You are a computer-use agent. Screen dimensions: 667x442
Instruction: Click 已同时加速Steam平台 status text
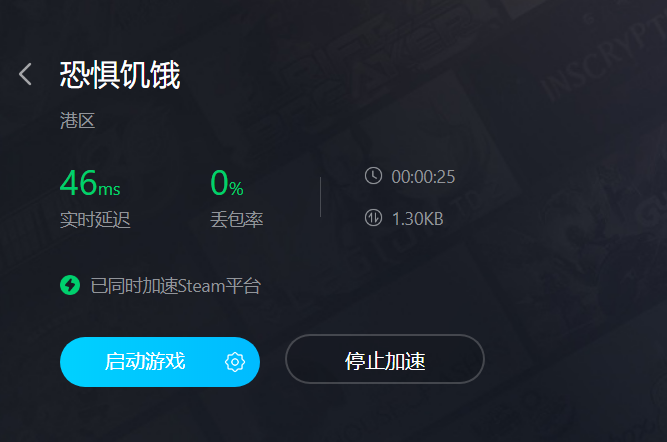[x=176, y=286]
